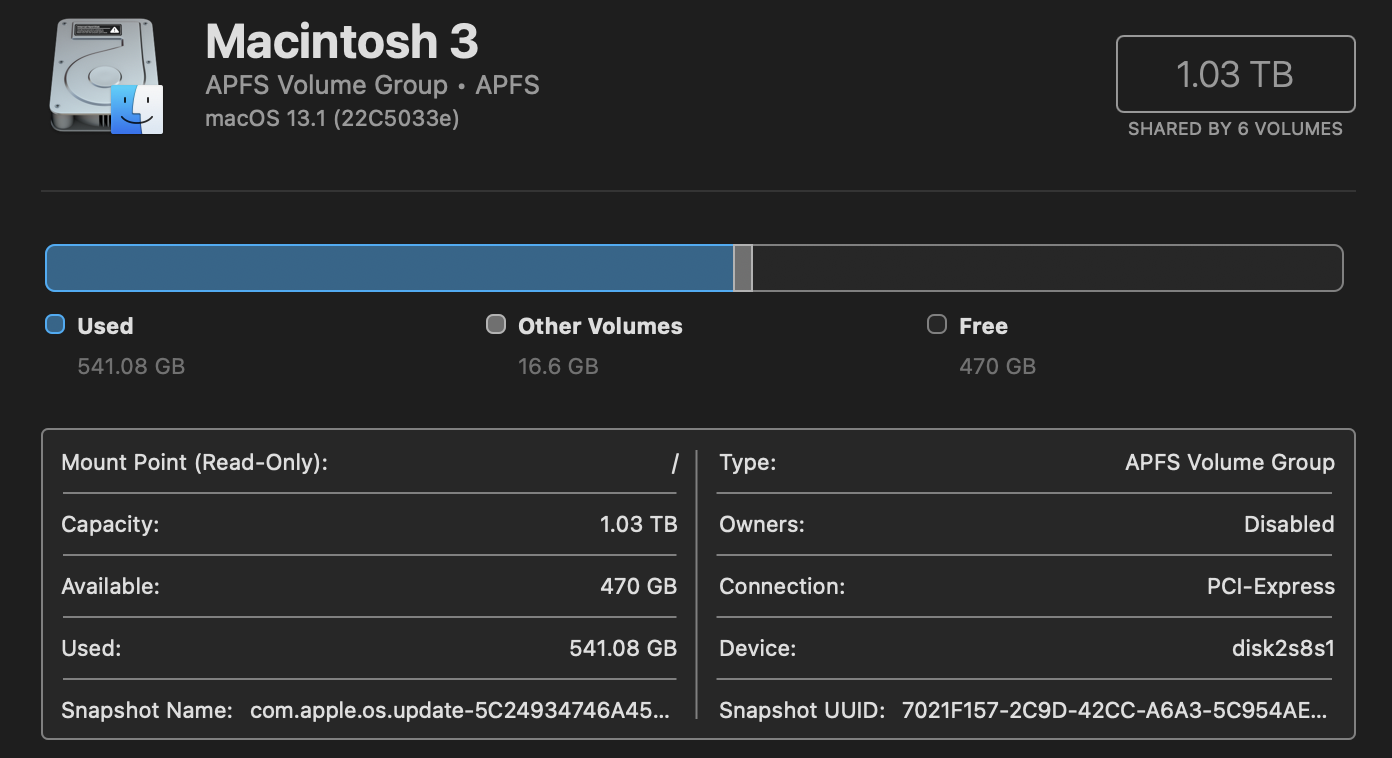Click the gray Other Volumes legend swatch

click(x=496, y=324)
